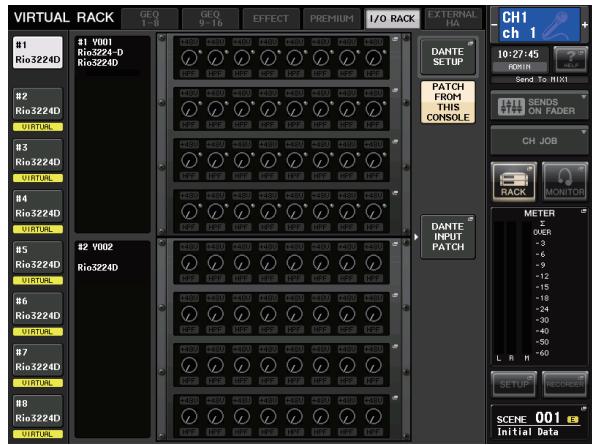
Task: Select rack #2 Rio3224D
Action: [37, 104]
